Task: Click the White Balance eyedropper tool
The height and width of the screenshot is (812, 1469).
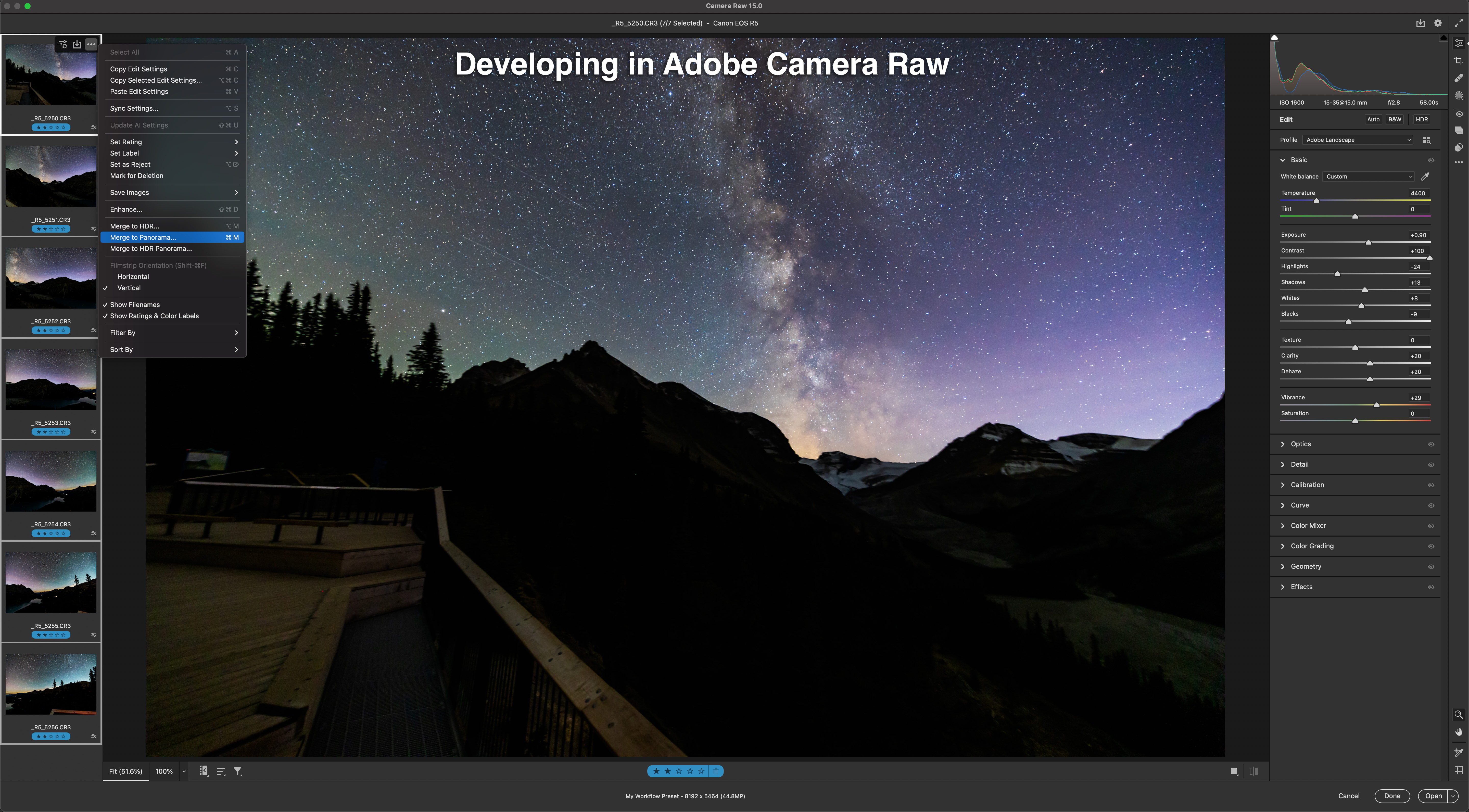Action: pos(1425,177)
